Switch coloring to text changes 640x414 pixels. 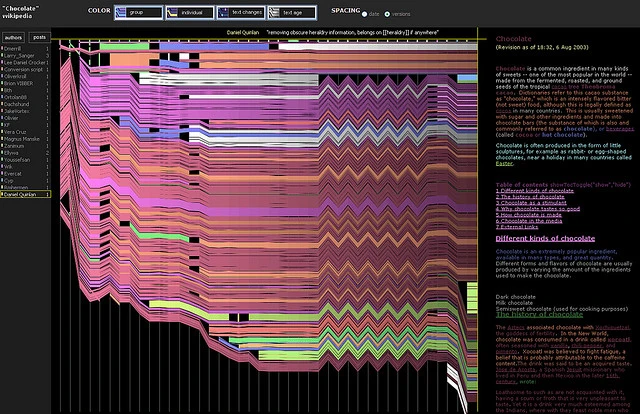coord(241,13)
